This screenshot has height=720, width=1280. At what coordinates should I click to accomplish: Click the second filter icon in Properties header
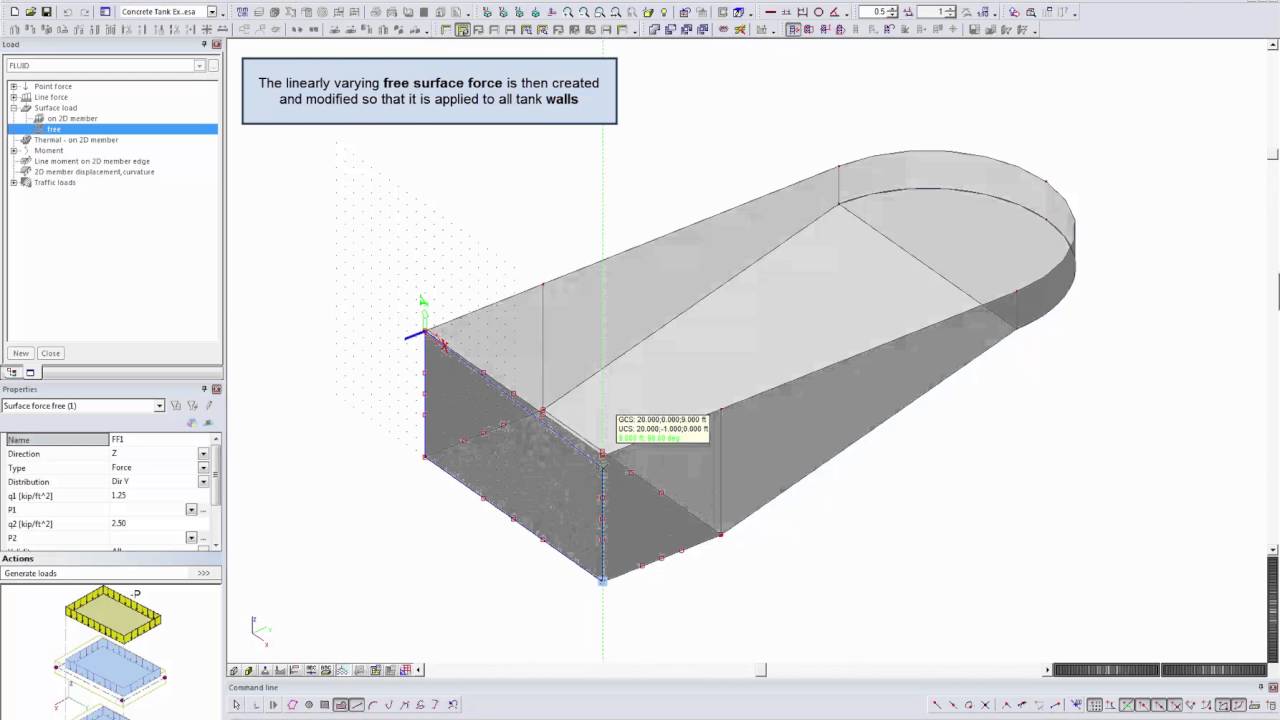click(192, 406)
